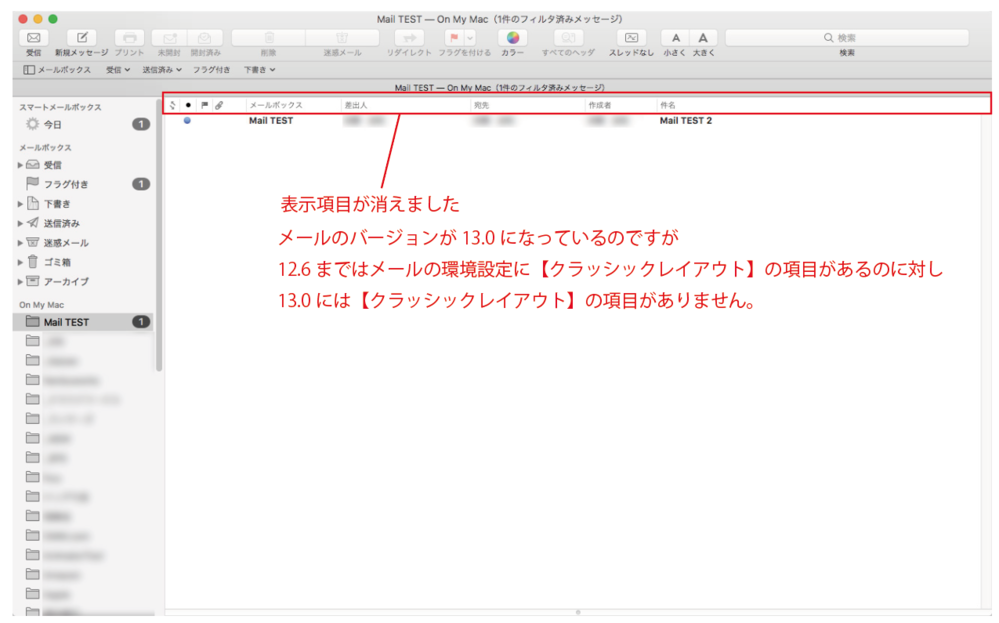Image resolution: width=999 pixels, height=623 pixels.
Task: Make text smaller with 小さく button
Action: (x=676, y=37)
